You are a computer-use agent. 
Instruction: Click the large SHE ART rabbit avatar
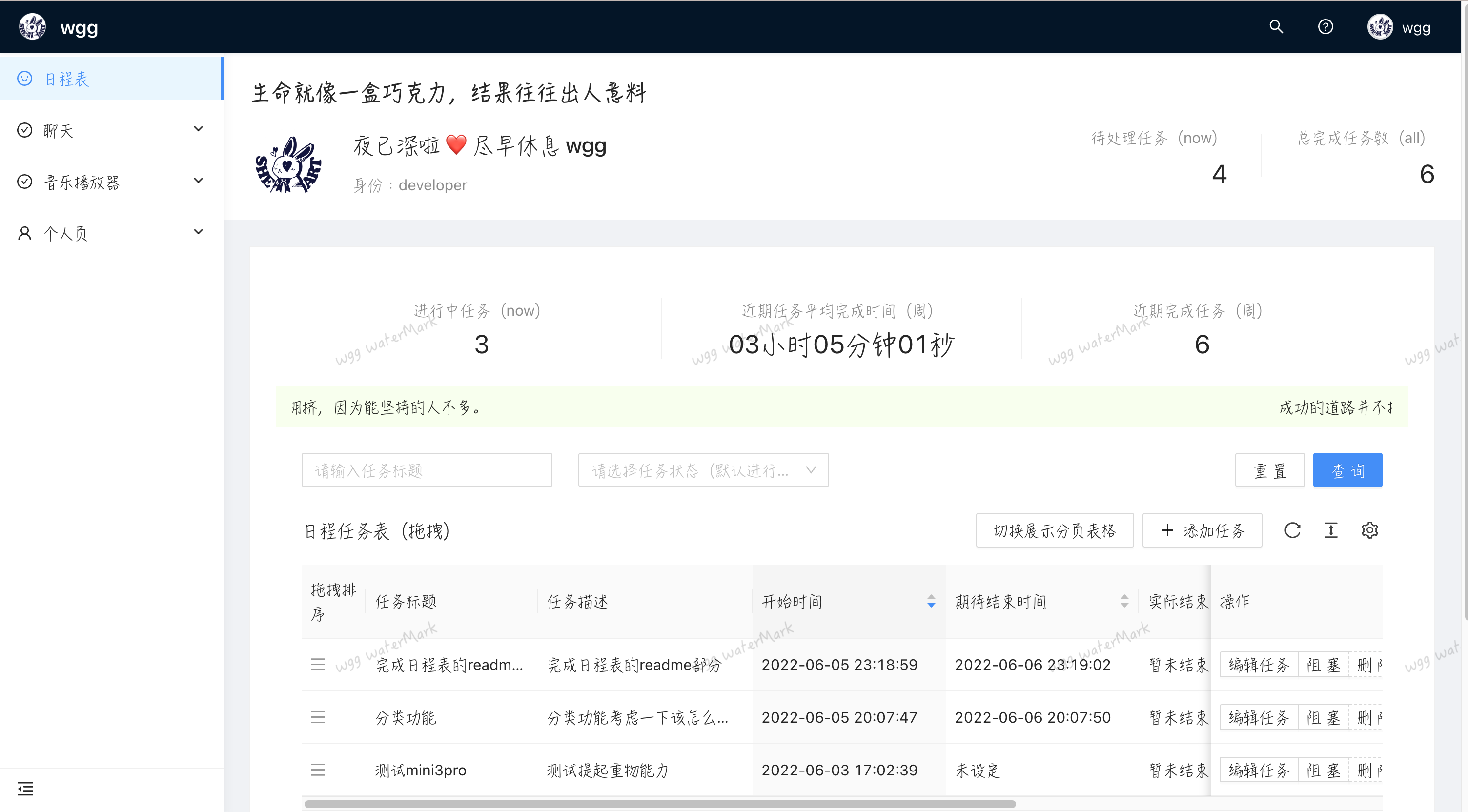point(288,164)
